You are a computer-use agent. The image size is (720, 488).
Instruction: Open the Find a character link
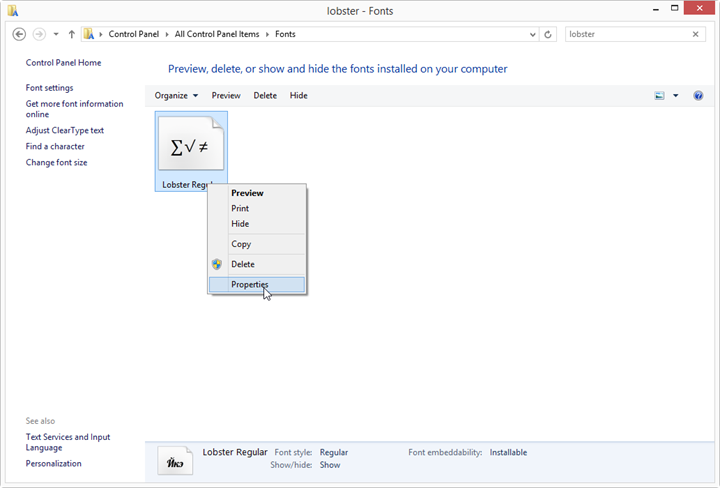(x=55, y=147)
